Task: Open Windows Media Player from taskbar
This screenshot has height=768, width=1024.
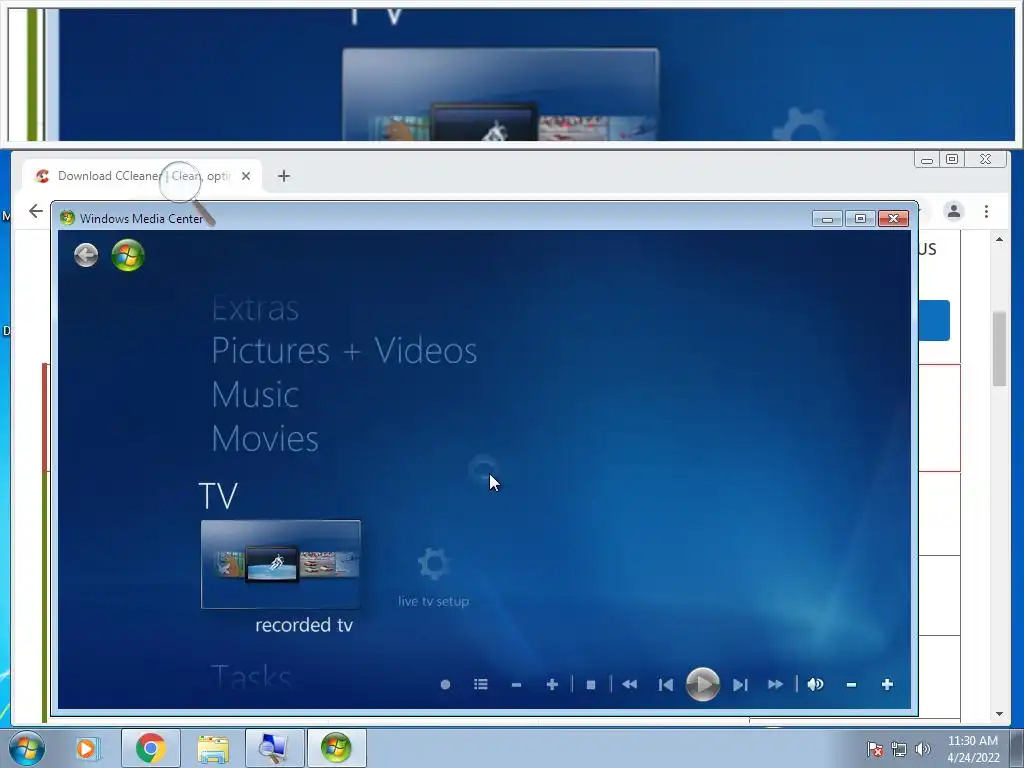Action: [86, 748]
